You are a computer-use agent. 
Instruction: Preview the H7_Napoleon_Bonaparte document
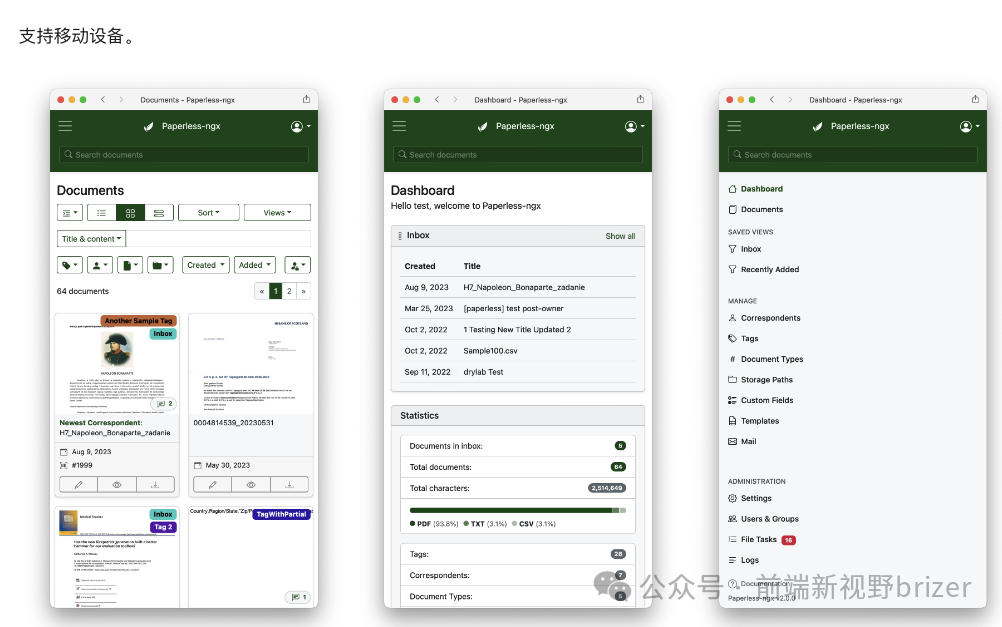(117, 485)
